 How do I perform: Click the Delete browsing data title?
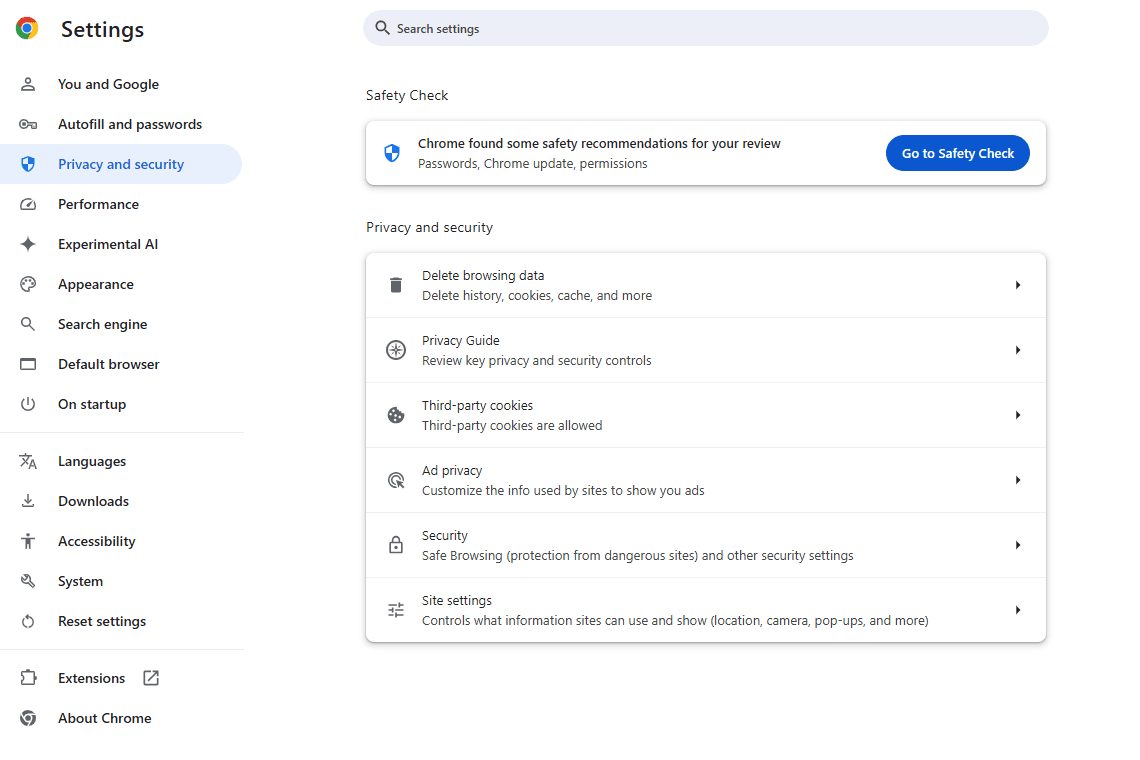click(x=483, y=276)
